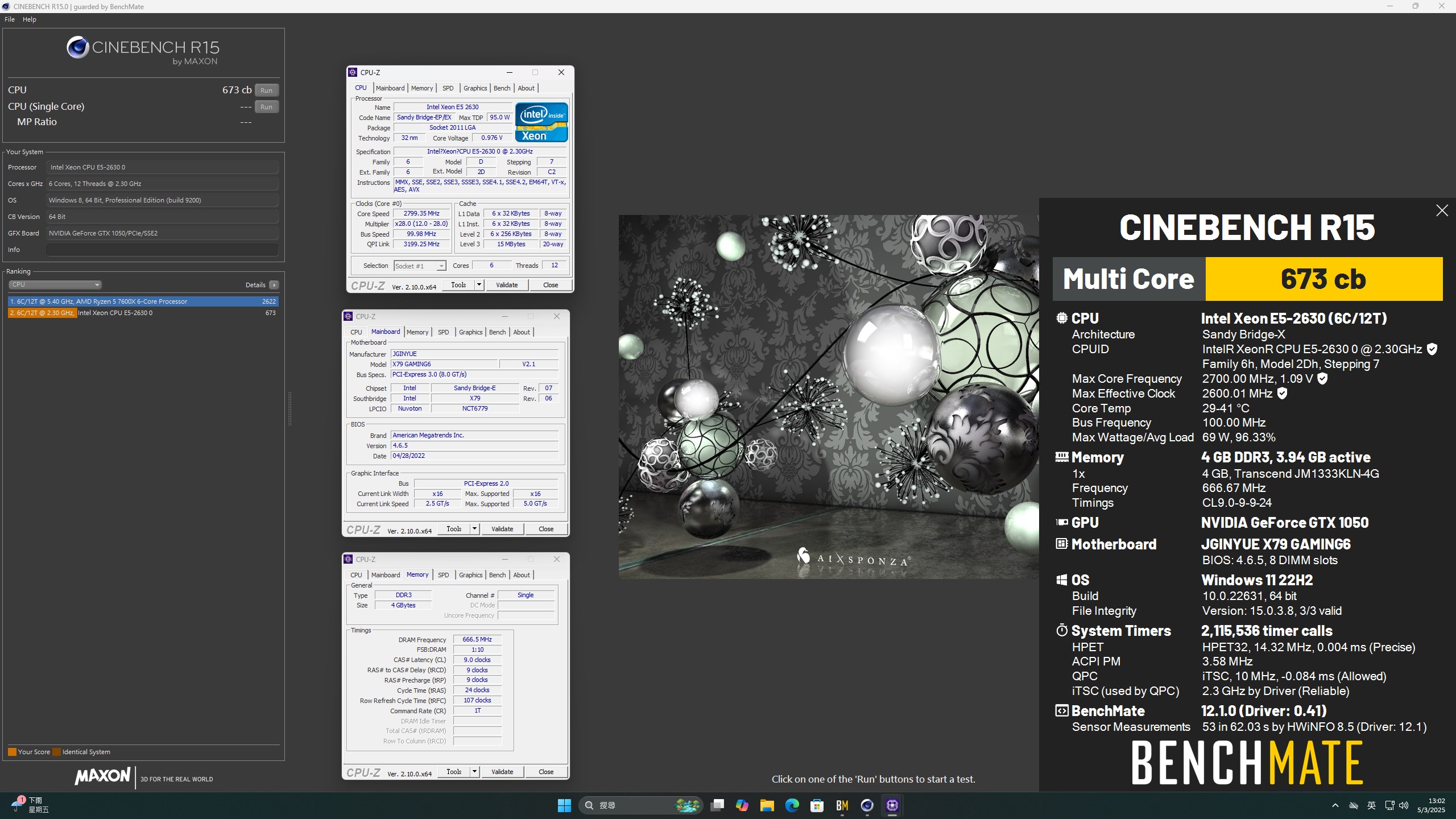Click Close button in middle CPU-Z window

click(546, 529)
